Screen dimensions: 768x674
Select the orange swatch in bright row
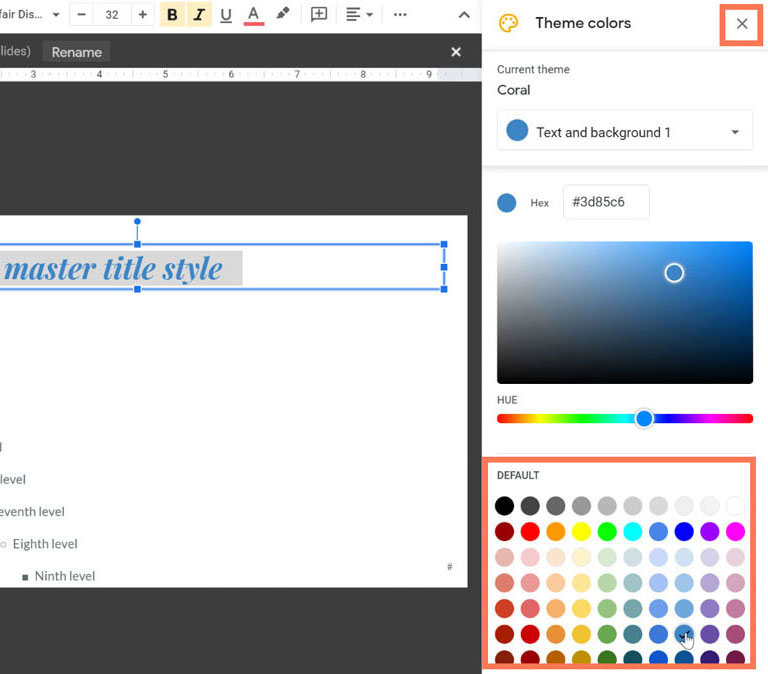[555, 531]
